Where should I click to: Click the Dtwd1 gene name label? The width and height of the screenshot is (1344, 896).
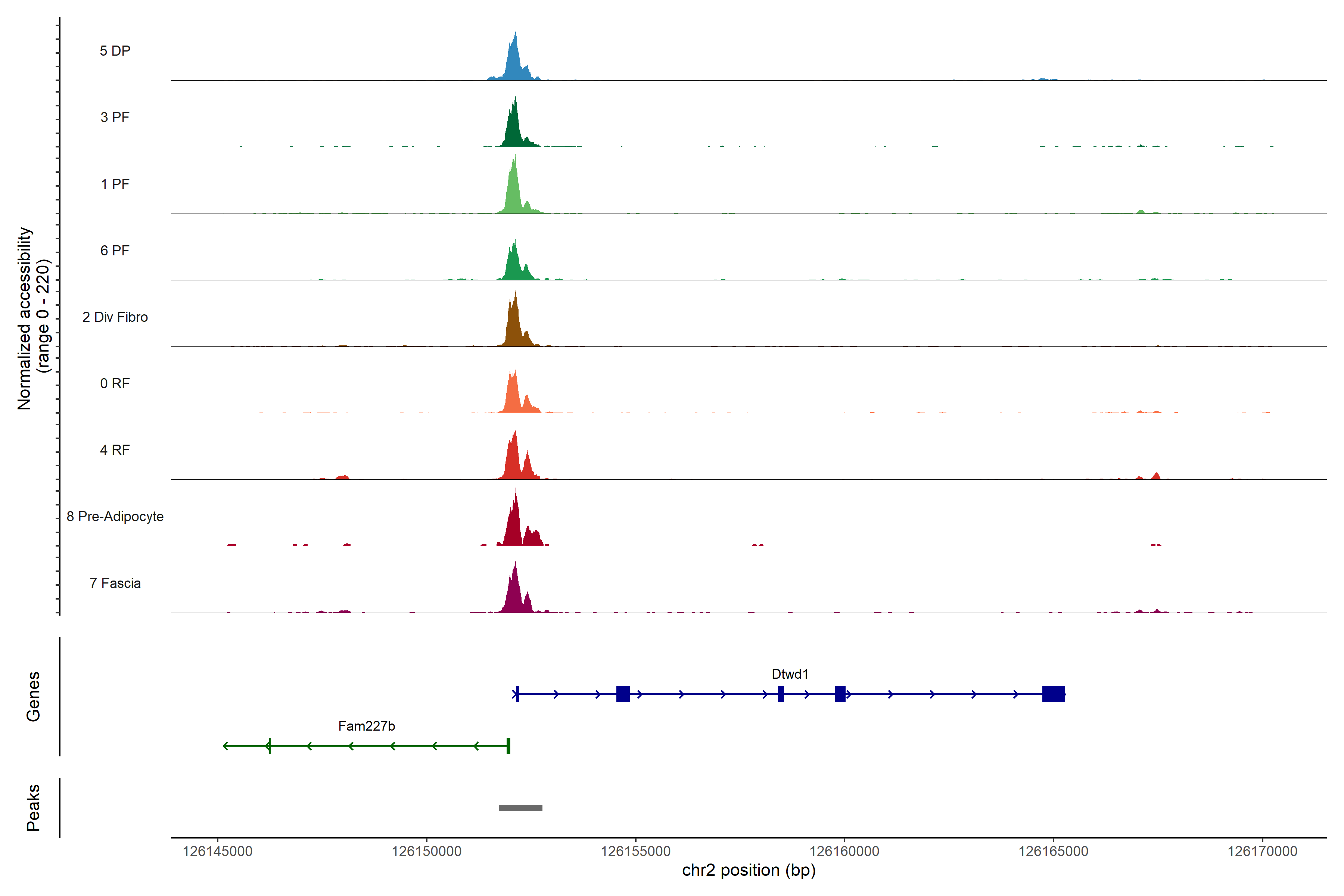pos(790,674)
